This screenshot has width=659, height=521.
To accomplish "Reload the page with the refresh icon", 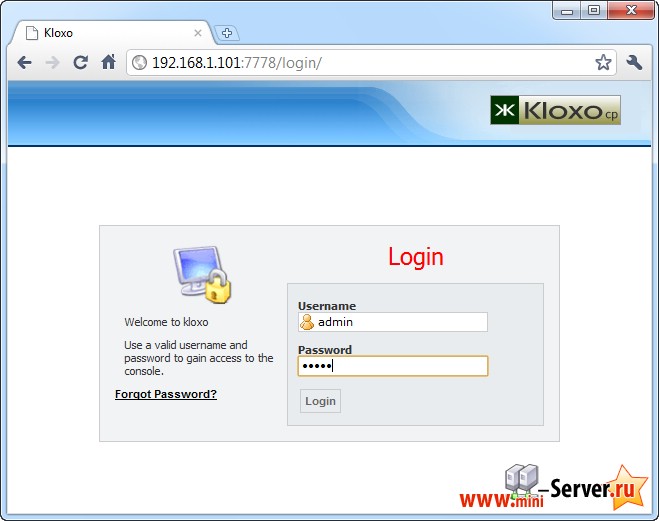I will pyautogui.click(x=80, y=63).
